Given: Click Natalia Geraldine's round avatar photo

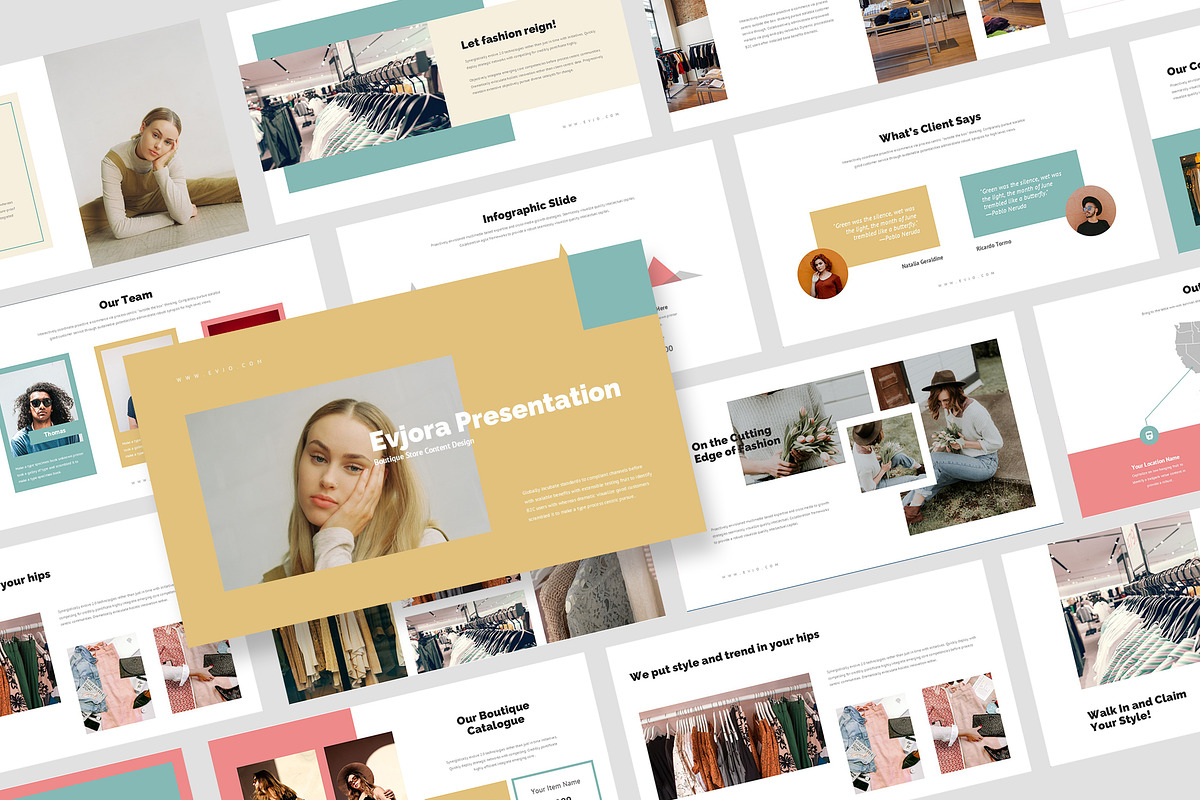Looking at the screenshot, I should [x=822, y=274].
